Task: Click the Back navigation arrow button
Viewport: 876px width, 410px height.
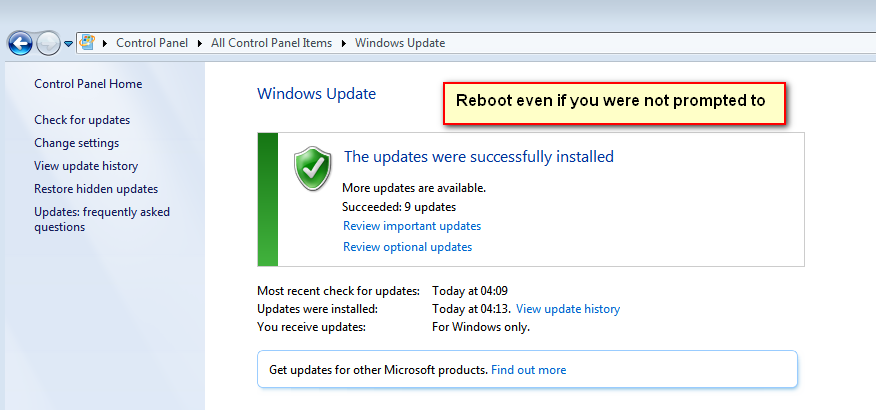Action: tap(20, 43)
